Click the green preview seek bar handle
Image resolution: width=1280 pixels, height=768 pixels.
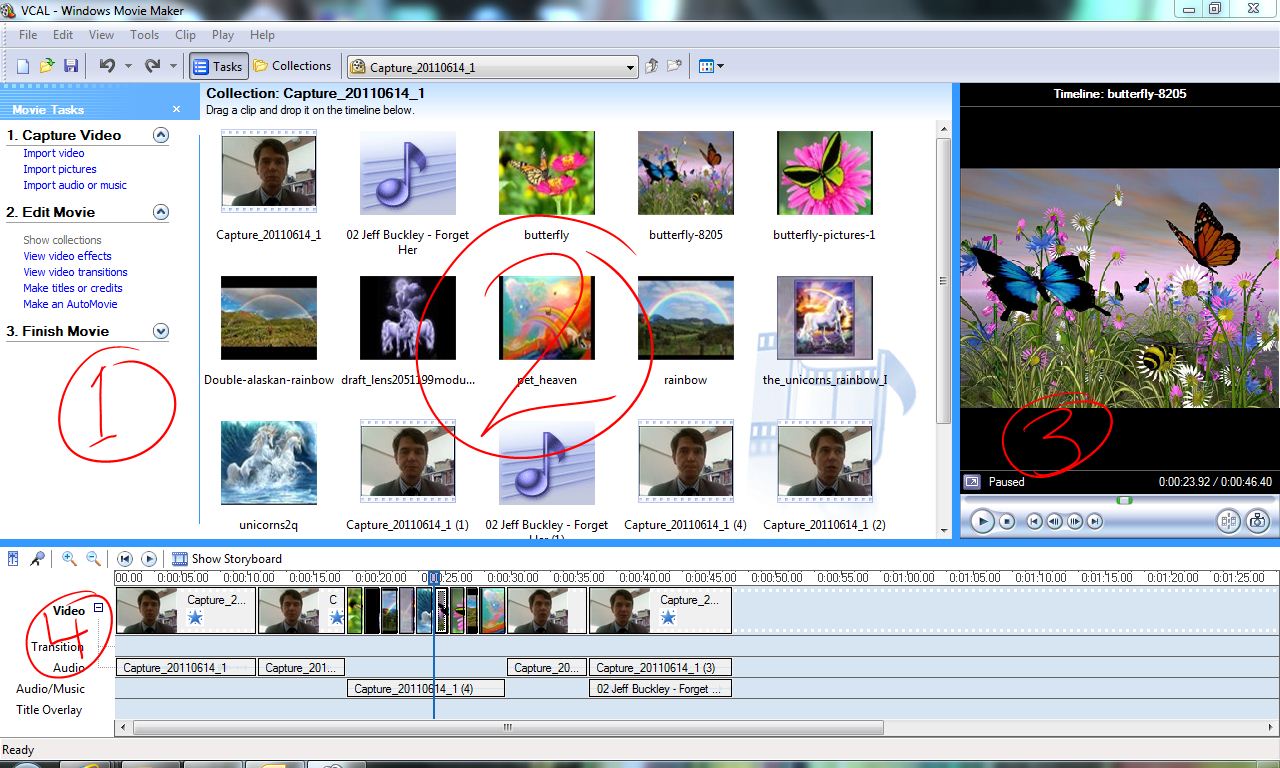[x=1125, y=500]
